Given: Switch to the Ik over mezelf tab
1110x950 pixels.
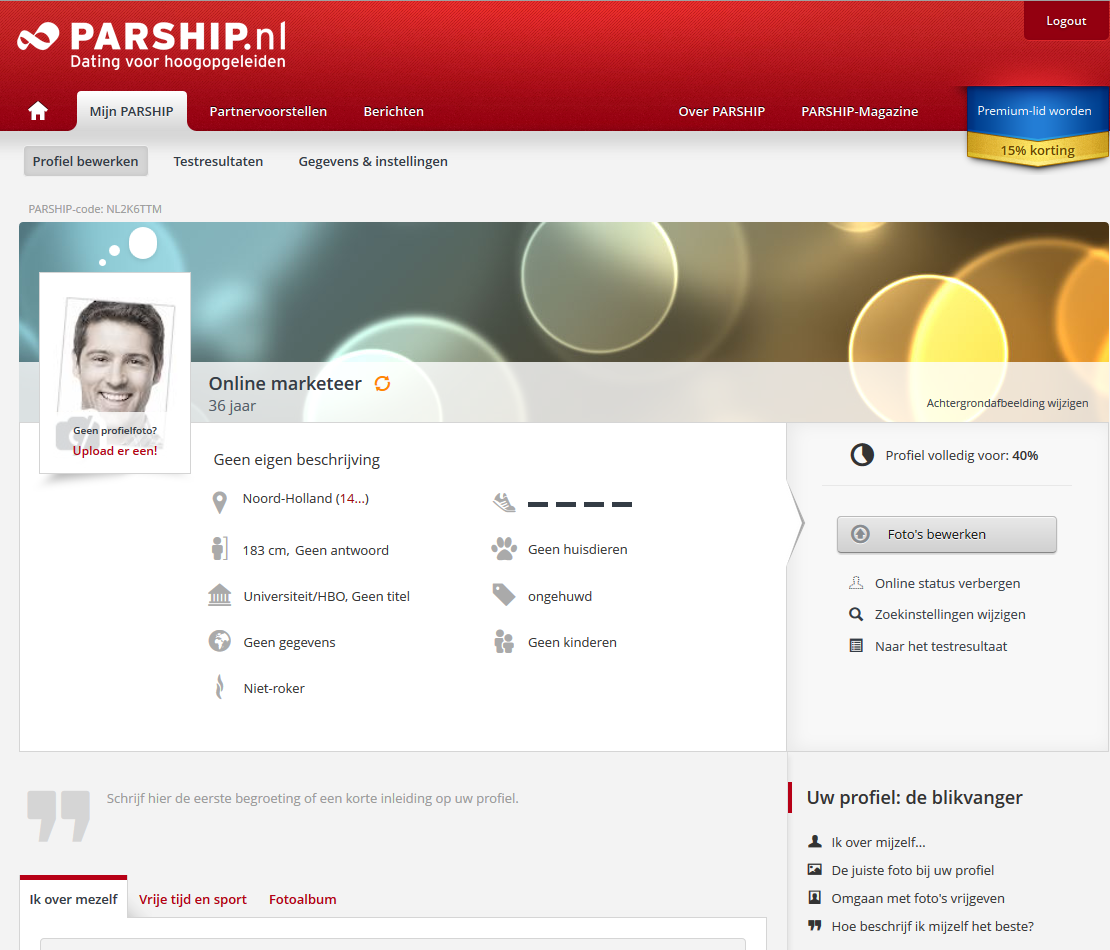Looking at the screenshot, I should pos(74,898).
